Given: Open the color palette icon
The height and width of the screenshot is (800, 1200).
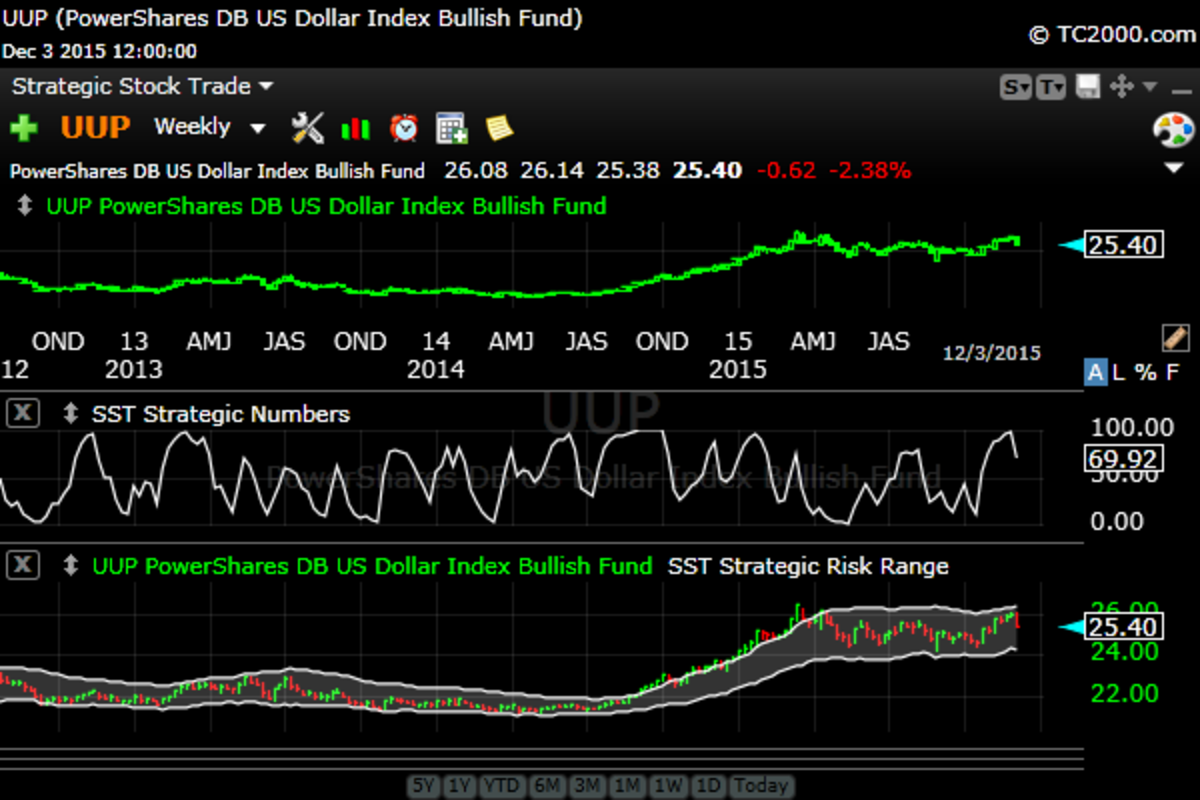Looking at the screenshot, I should (x=1174, y=130).
